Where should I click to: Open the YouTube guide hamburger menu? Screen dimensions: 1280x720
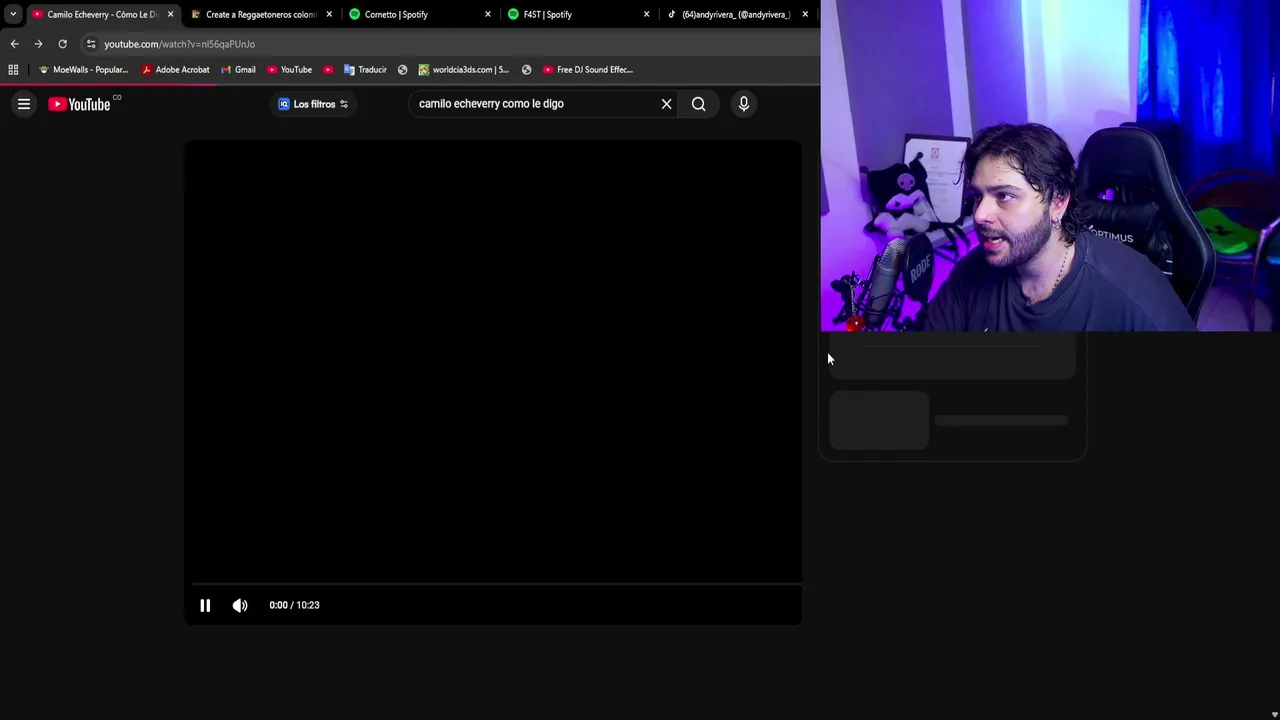coord(24,104)
